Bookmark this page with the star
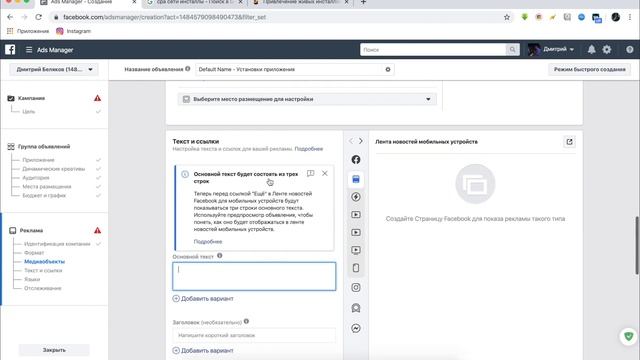This screenshot has height=360, width=640. click(x=507, y=17)
